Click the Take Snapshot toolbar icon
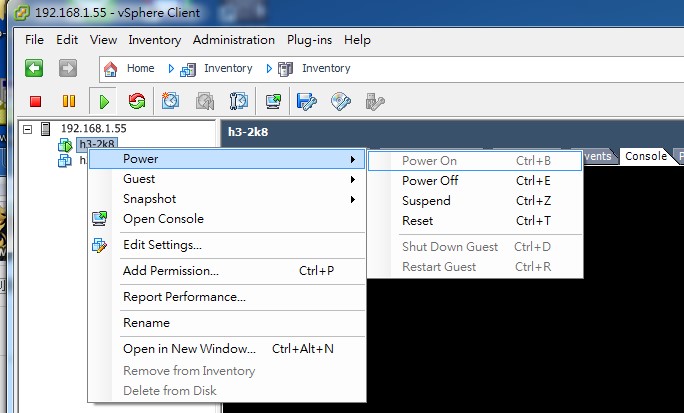 click(170, 101)
